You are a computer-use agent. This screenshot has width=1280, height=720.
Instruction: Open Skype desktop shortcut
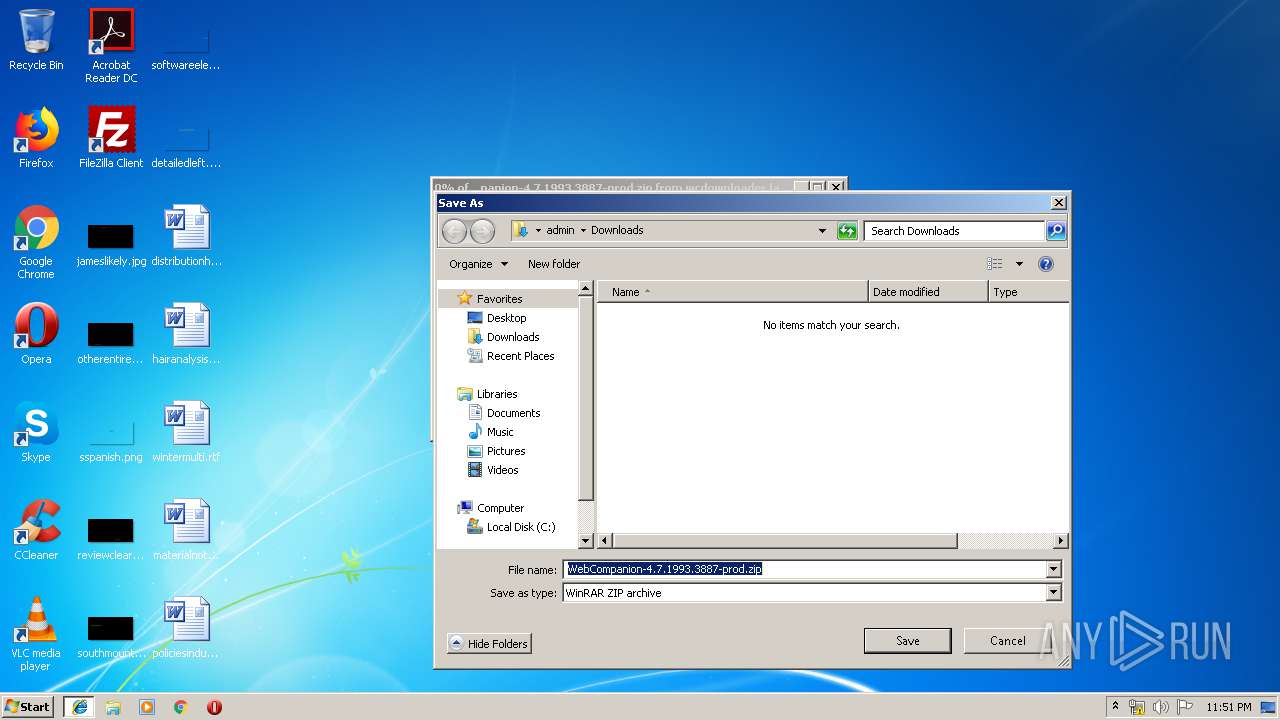pos(36,432)
